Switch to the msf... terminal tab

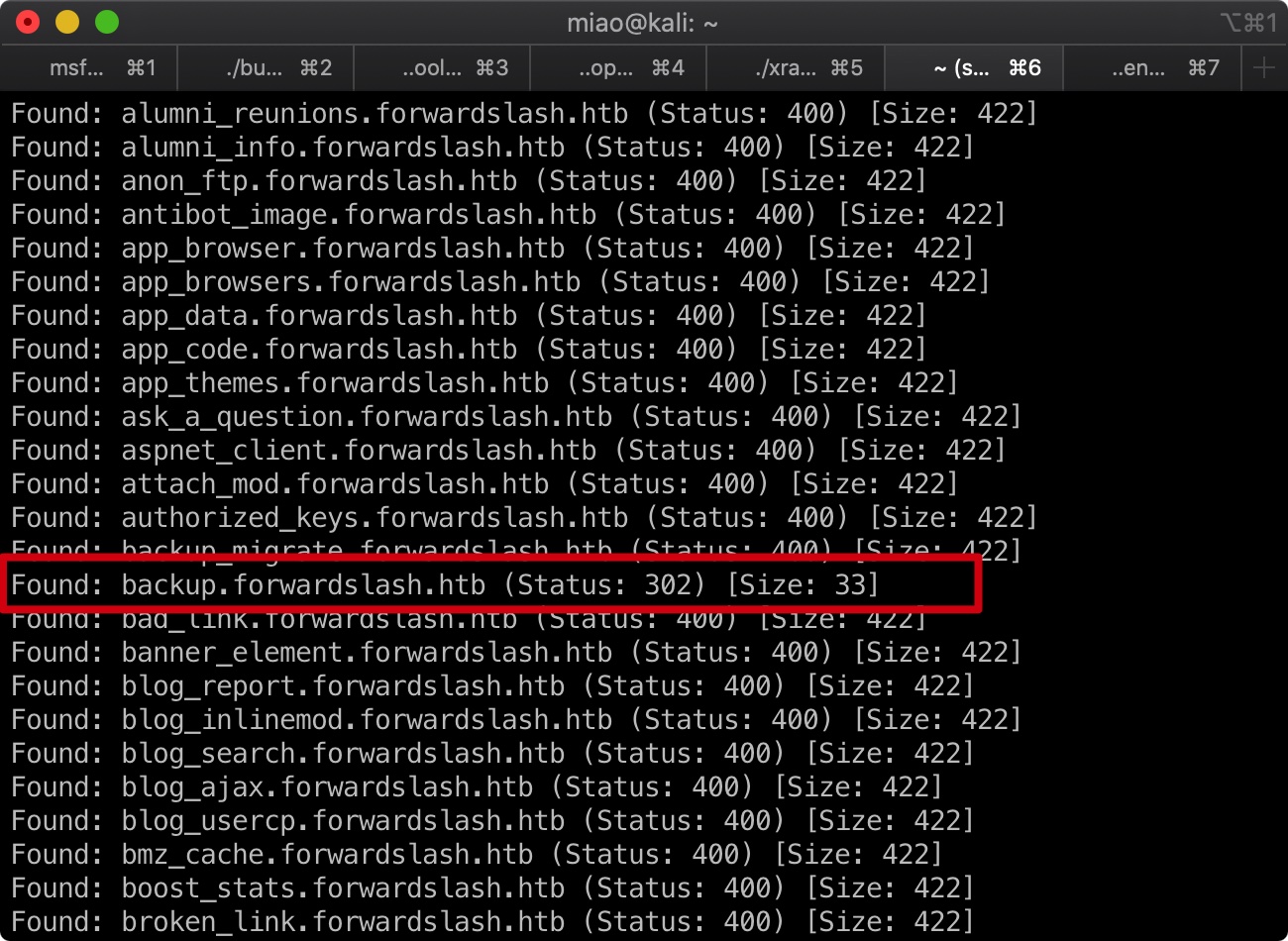pyautogui.click(x=90, y=68)
